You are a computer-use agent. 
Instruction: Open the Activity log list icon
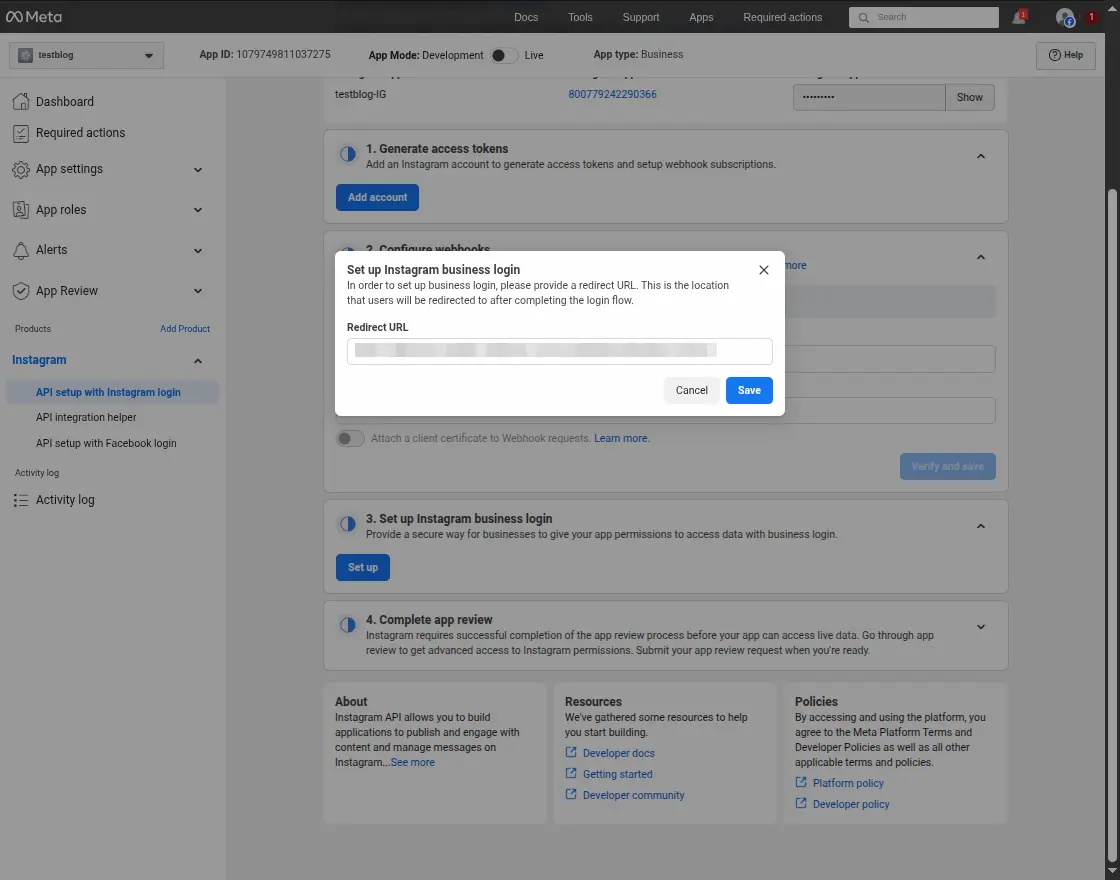pyautogui.click(x=21, y=499)
